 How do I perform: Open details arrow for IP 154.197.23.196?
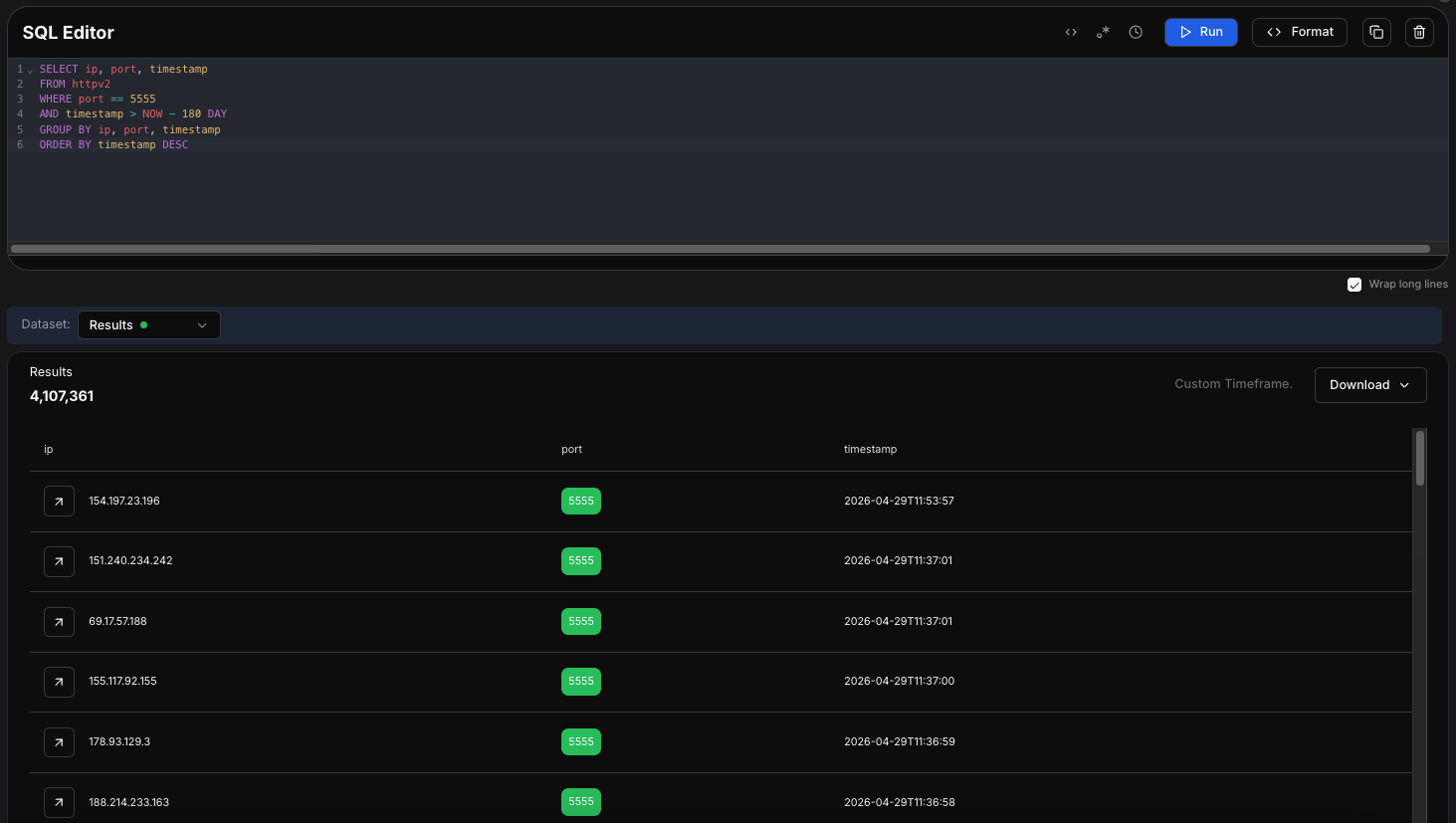click(59, 502)
